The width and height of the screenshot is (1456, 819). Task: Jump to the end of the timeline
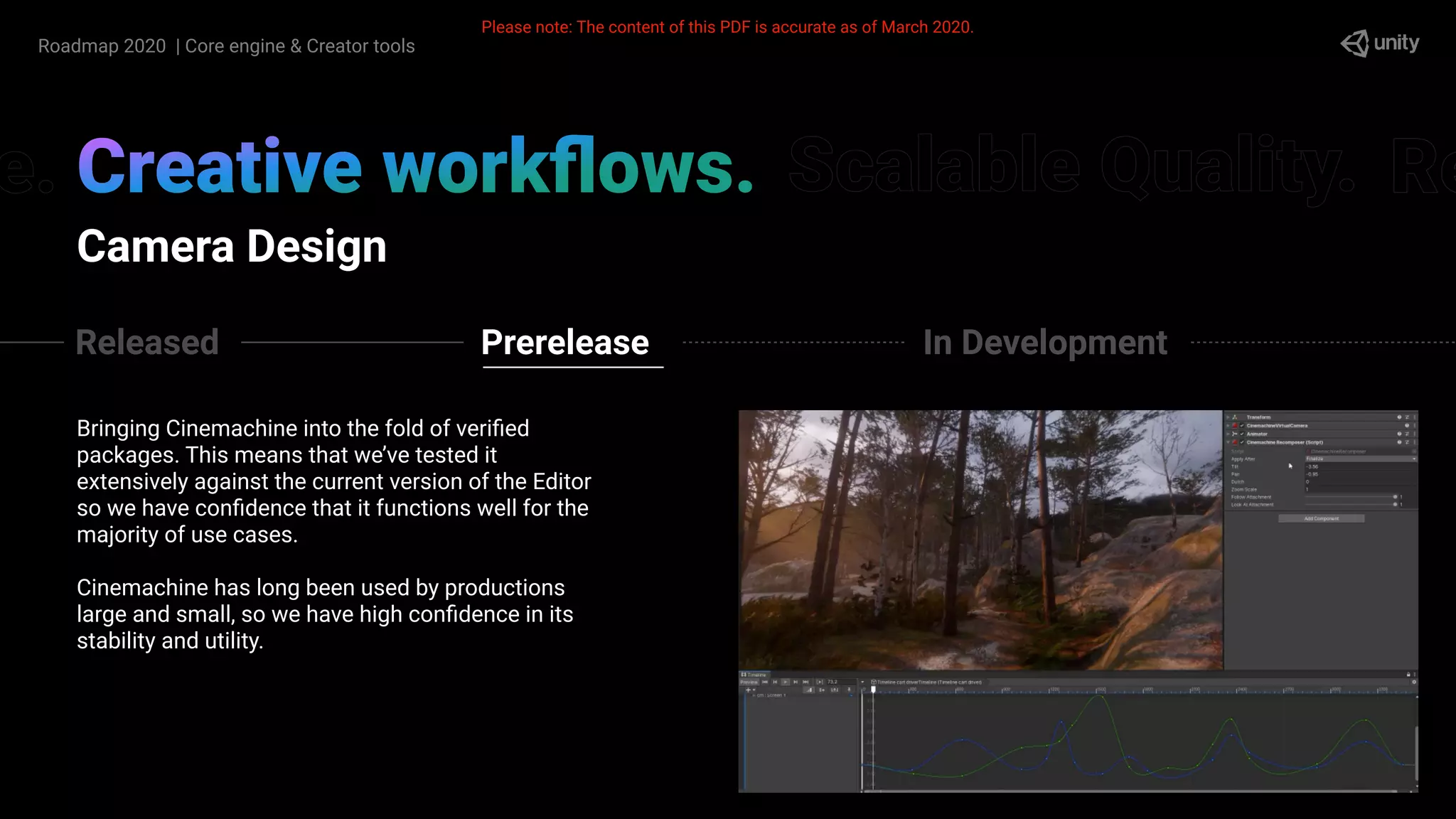point(806,682)
